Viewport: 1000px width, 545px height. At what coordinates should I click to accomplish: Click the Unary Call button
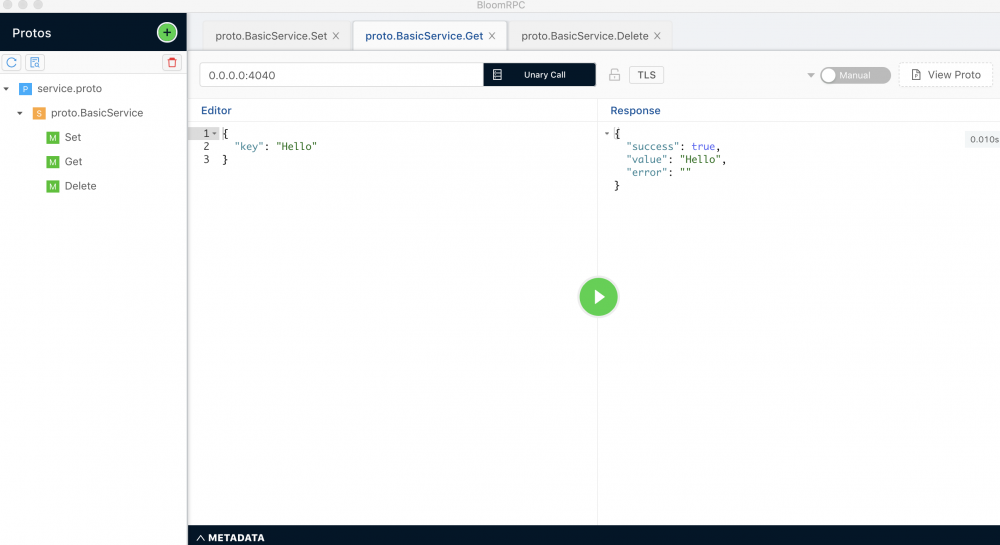pos(540,75)
